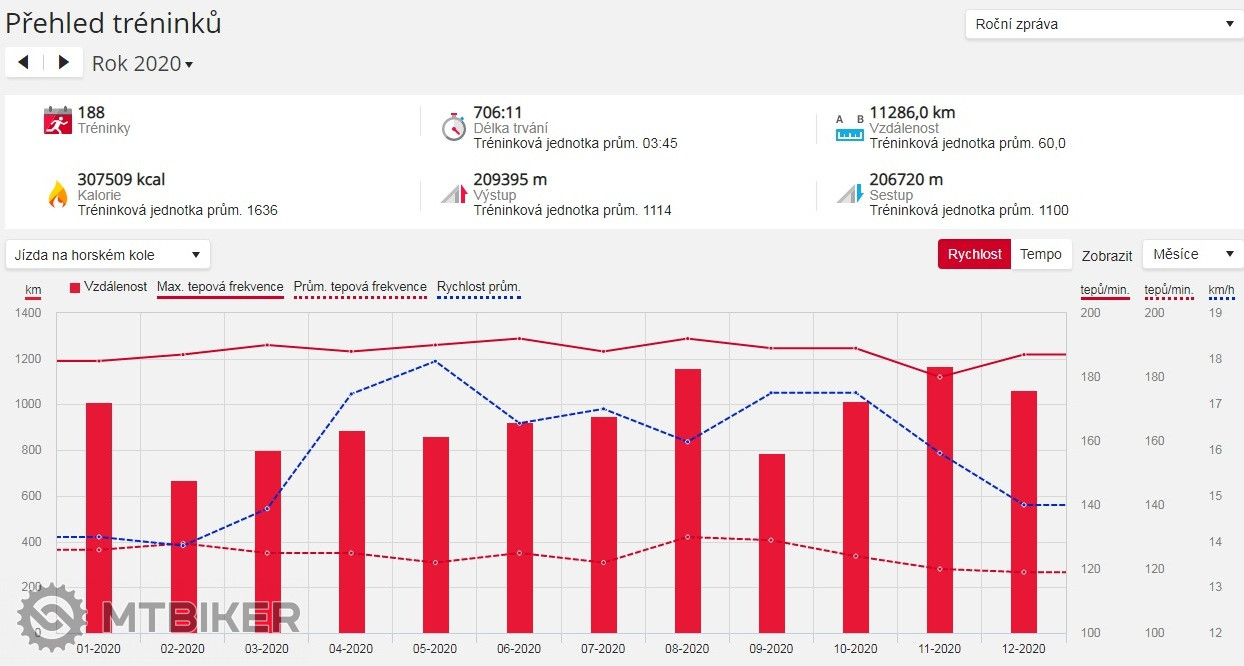Open the Roční zpráva report dropdown
Image resolution: width=1244 pixels, height=666 pixels.
point(1103,24)
